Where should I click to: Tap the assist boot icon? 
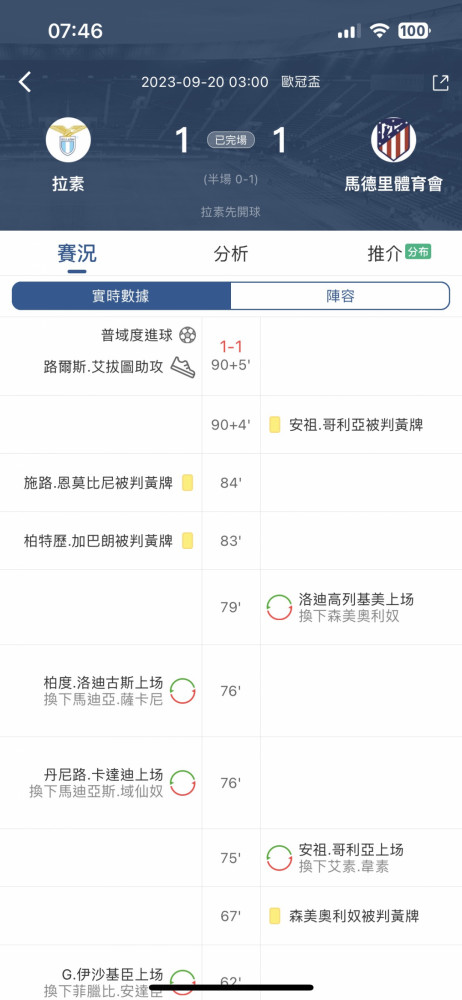click(x=183, y=367)
